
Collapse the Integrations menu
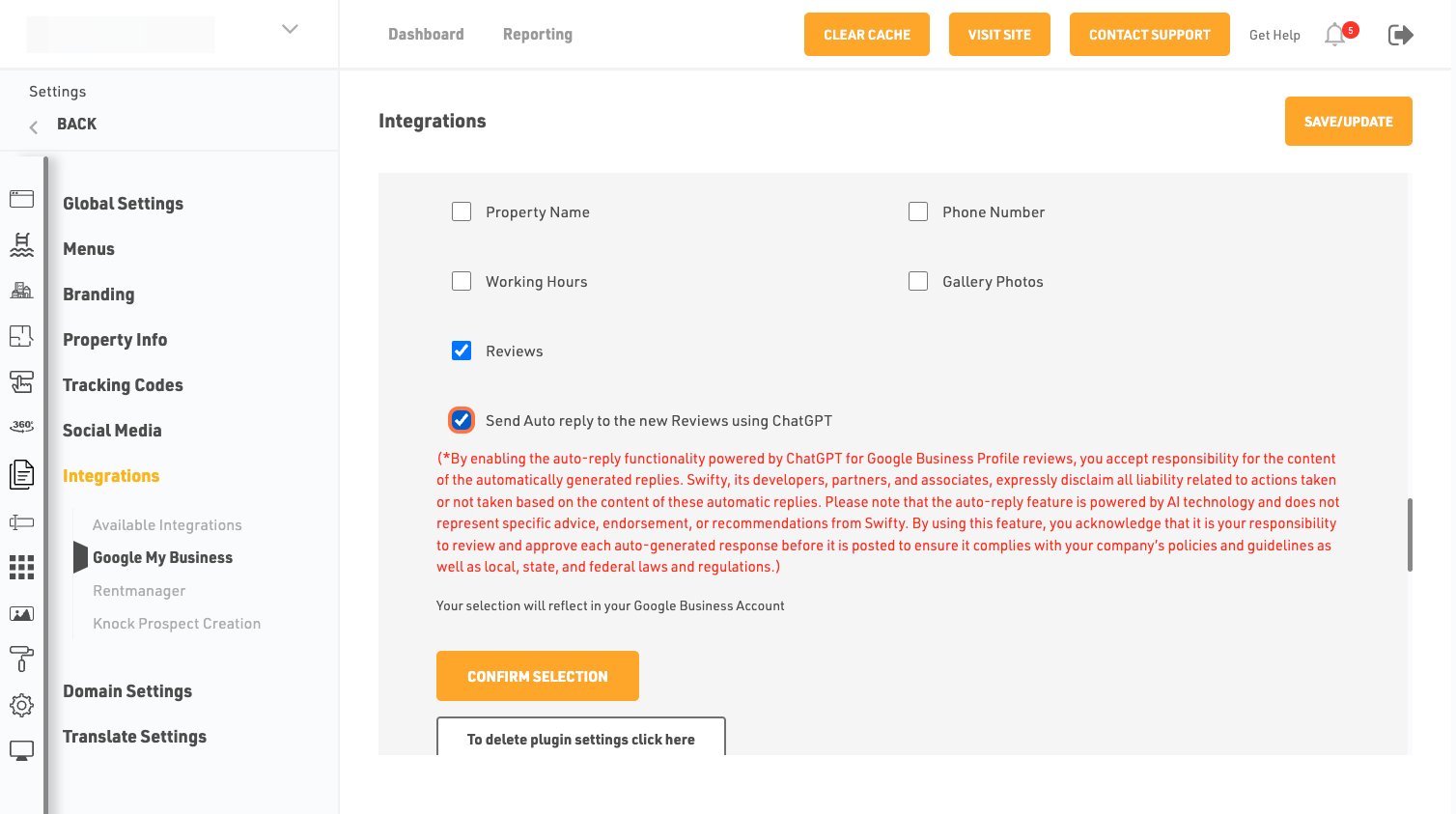click(111, 476)
